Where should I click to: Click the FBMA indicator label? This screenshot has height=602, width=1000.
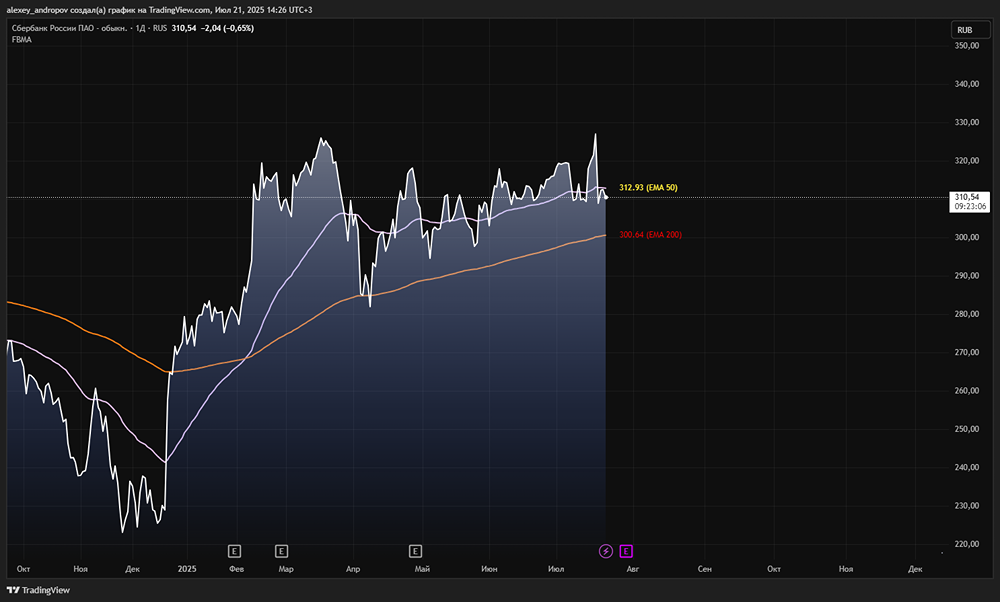[x=22, y=40]
